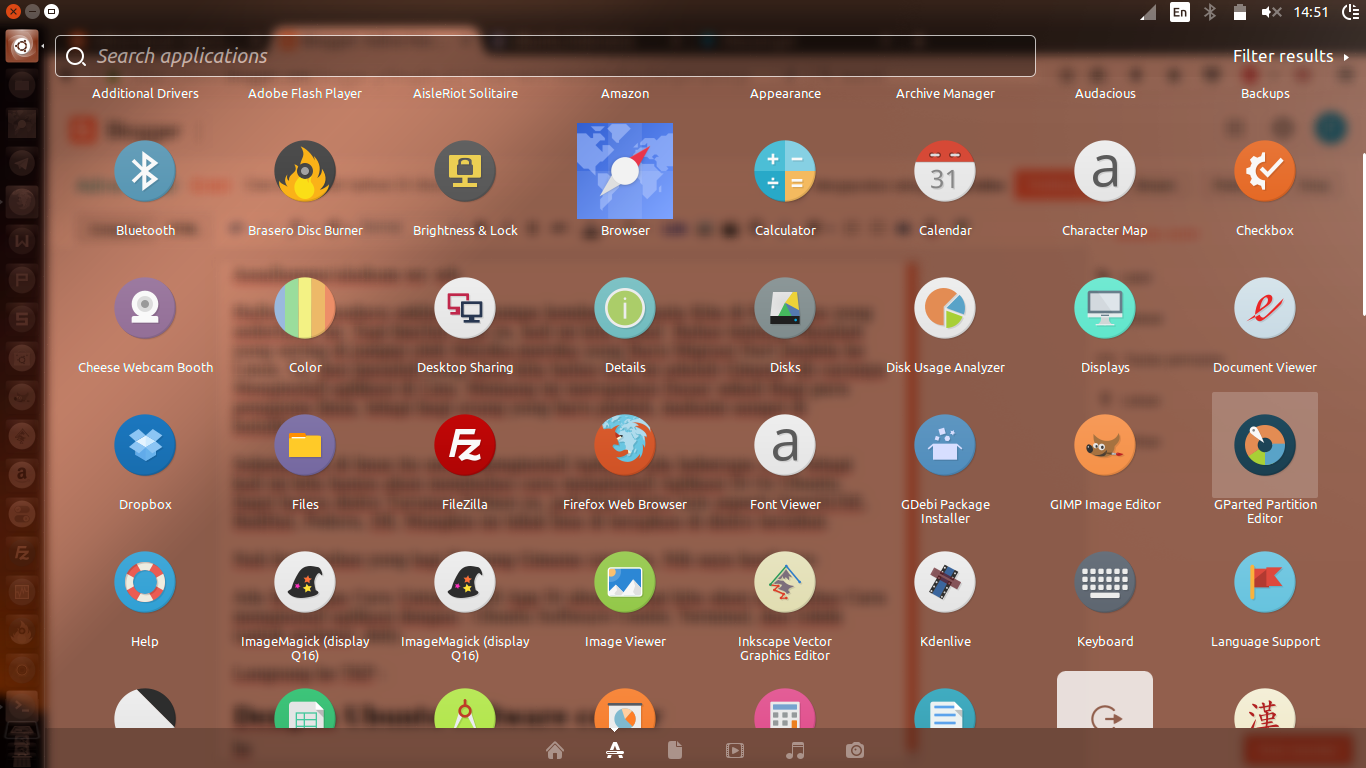Open GParted Partition Editor
This screenshot has width=1366, height=768.
pyautogui.click(x=1265, y=445)
